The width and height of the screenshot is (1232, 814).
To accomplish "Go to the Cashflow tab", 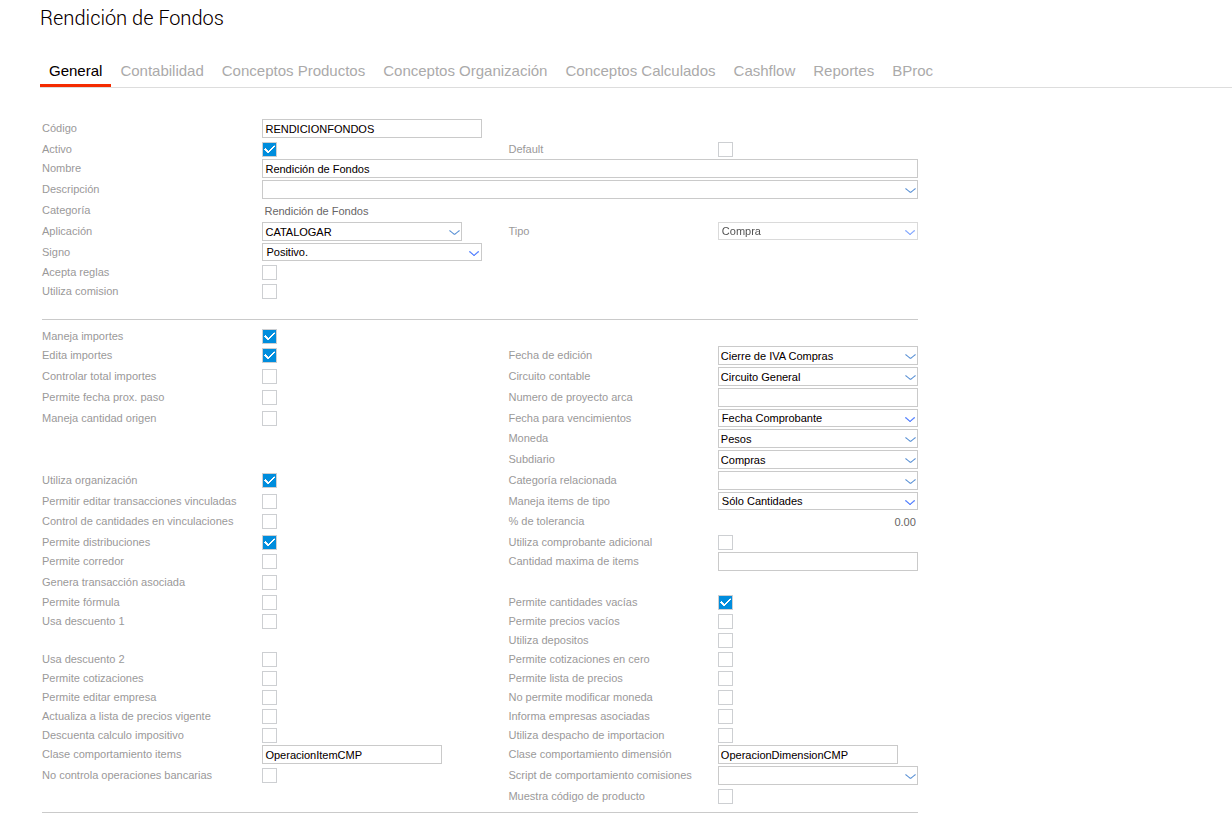I will 764,71.
